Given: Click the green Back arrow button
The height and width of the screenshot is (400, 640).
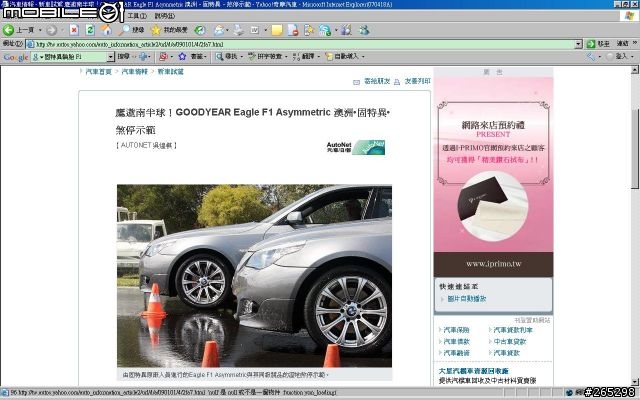Looking at the screenshot, I should point(8,30).
